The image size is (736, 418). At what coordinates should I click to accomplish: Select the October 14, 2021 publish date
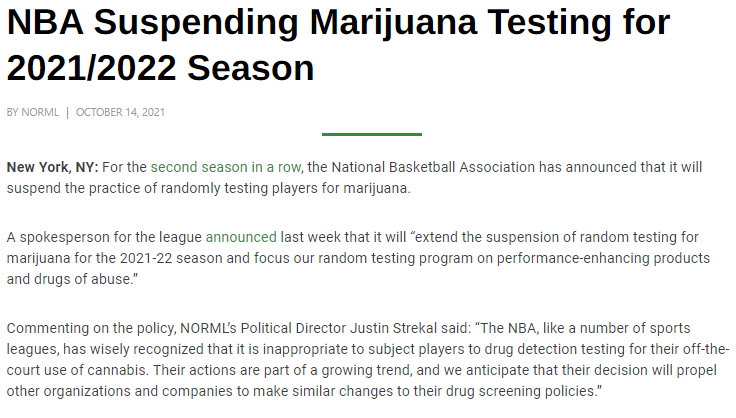point(120,112)
